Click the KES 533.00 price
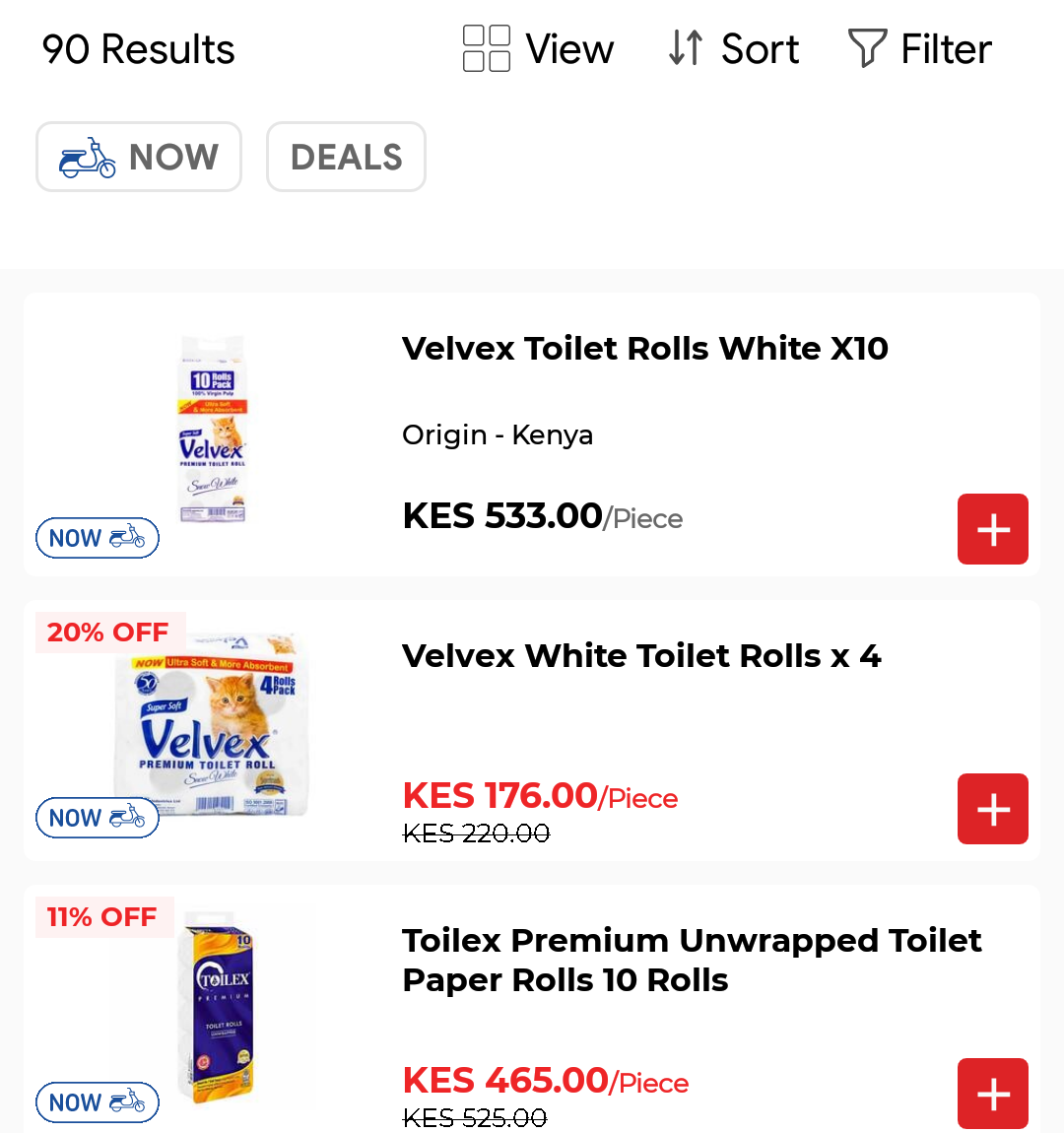This screenshot has height=1133, width=1064. tap(502, 516)
